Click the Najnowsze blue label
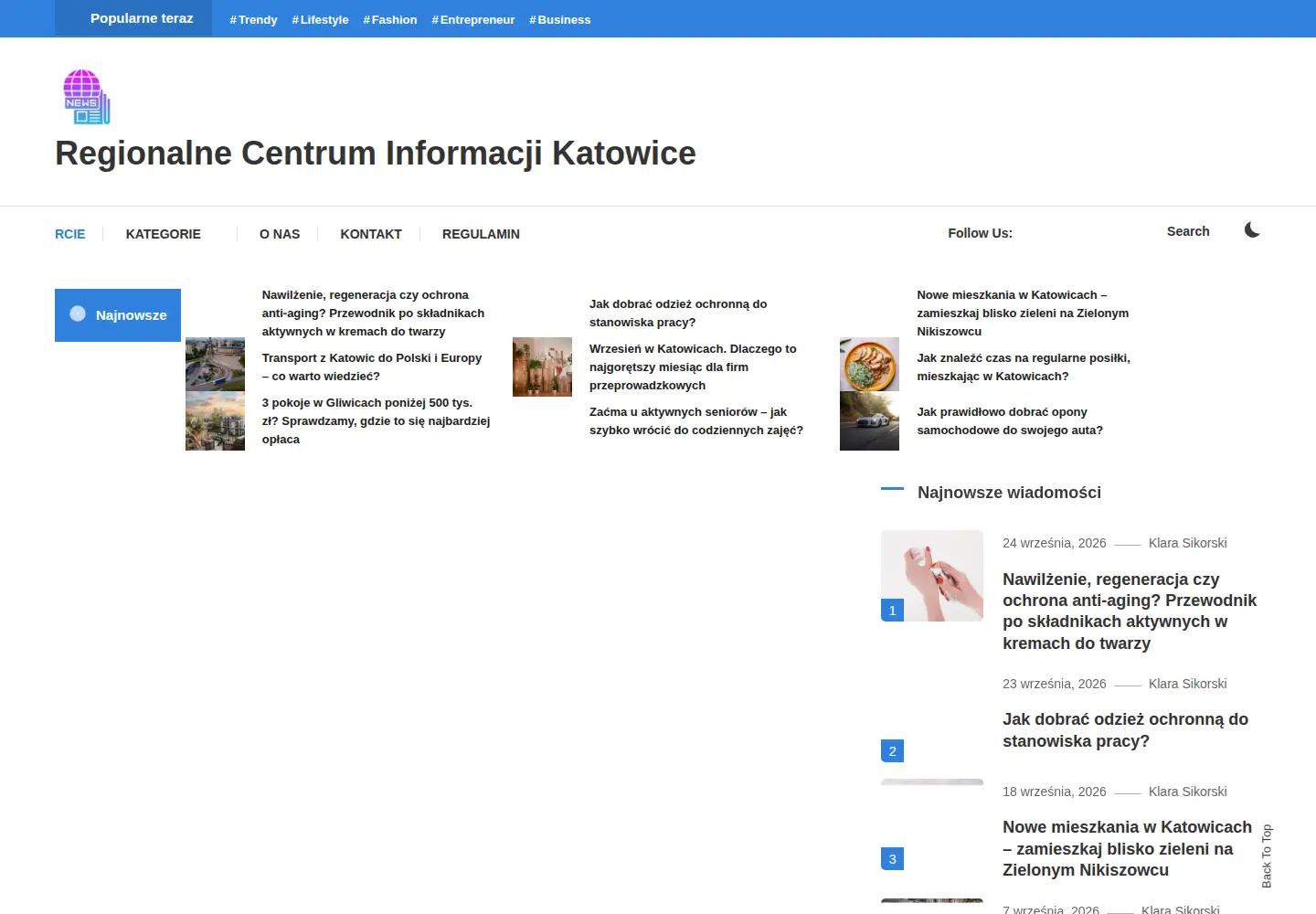This screenshot has width=1316, height=914. coord(118,315)
